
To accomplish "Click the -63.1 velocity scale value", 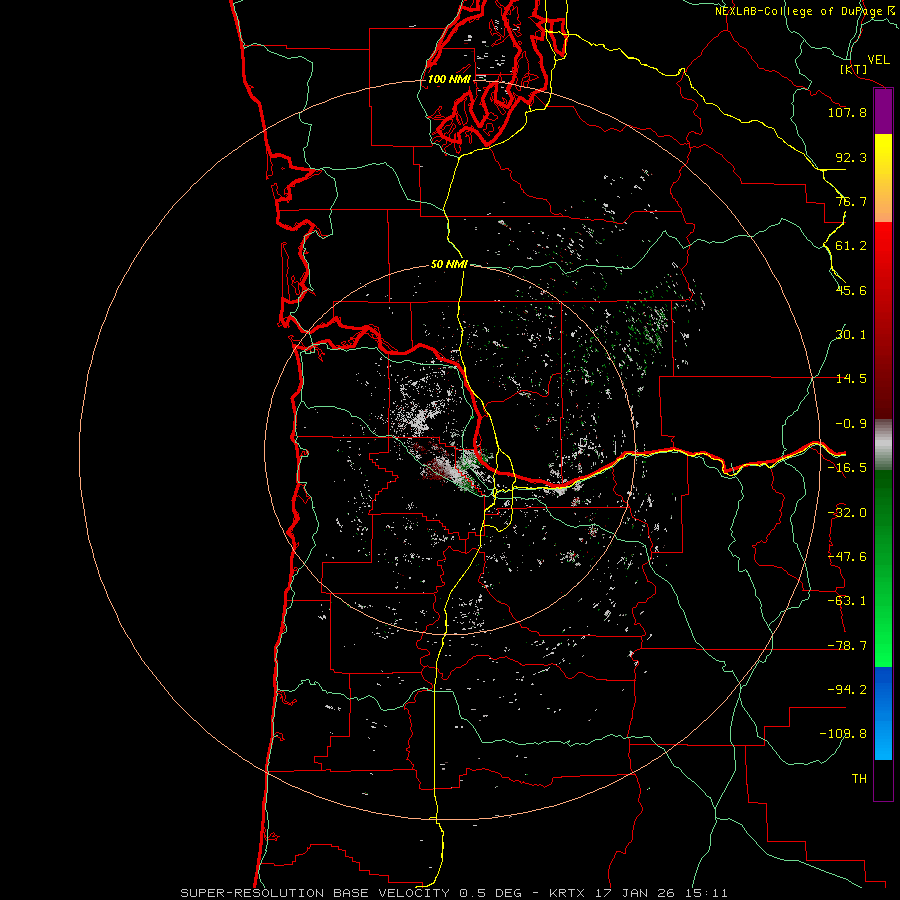I will (x=847, y=601).
